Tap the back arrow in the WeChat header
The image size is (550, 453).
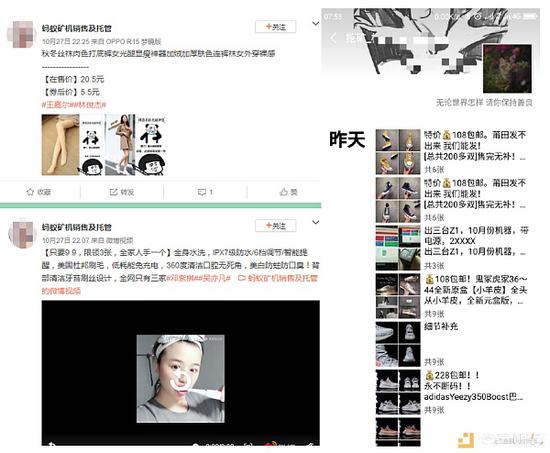333,38
